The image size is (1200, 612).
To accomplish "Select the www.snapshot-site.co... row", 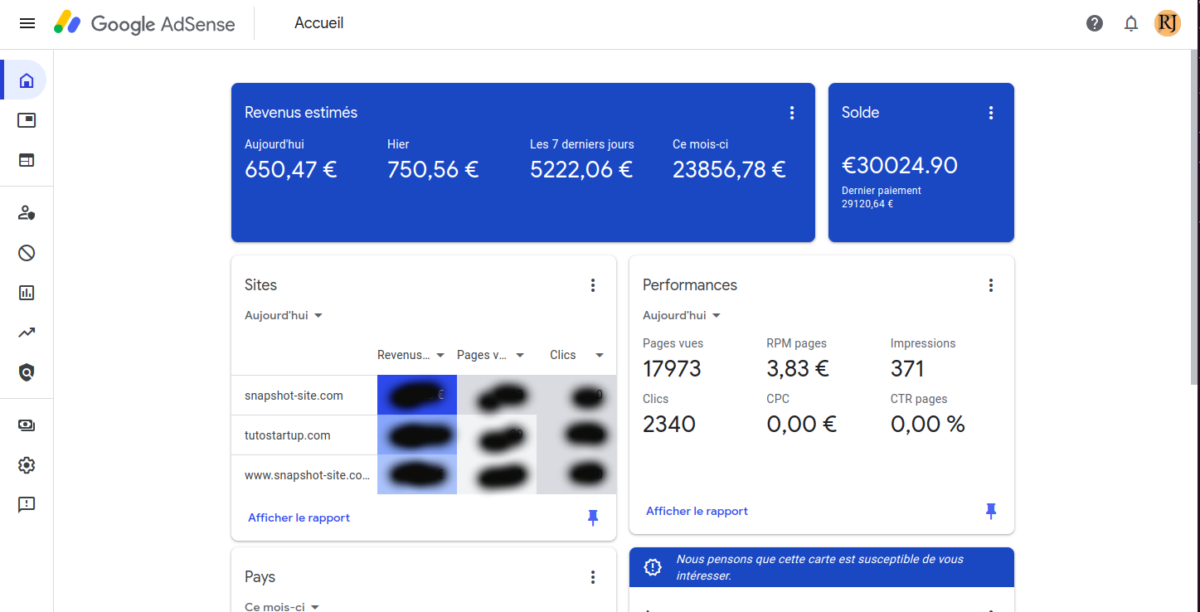I will 424,475.
